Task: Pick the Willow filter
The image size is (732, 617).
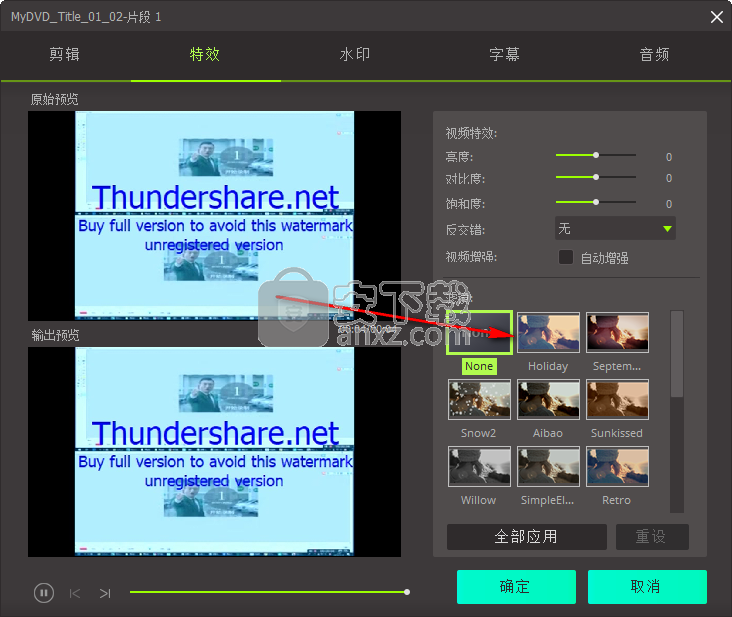Action: coord(479,467)
